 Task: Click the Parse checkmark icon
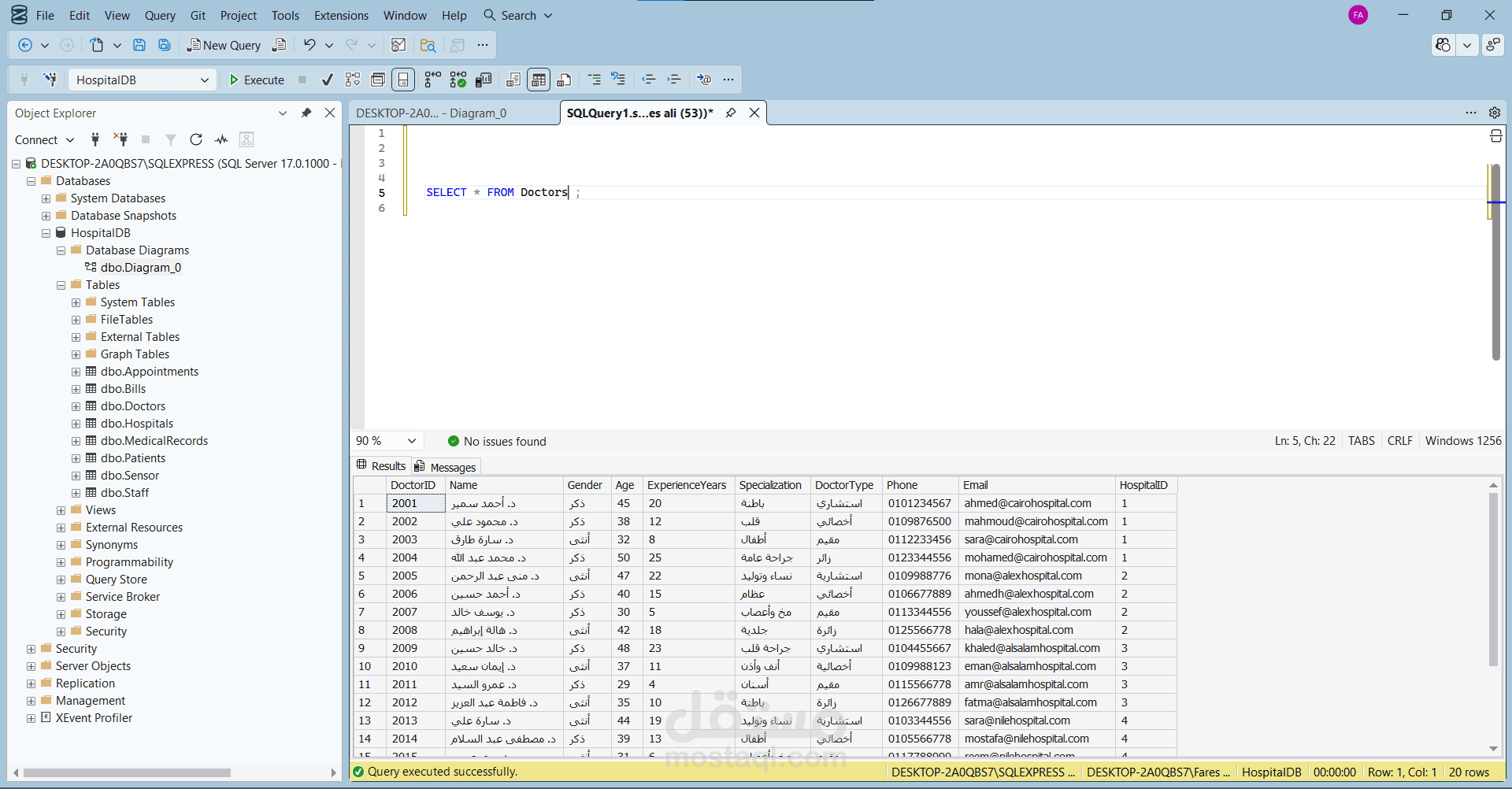click(x=328, y=80)
